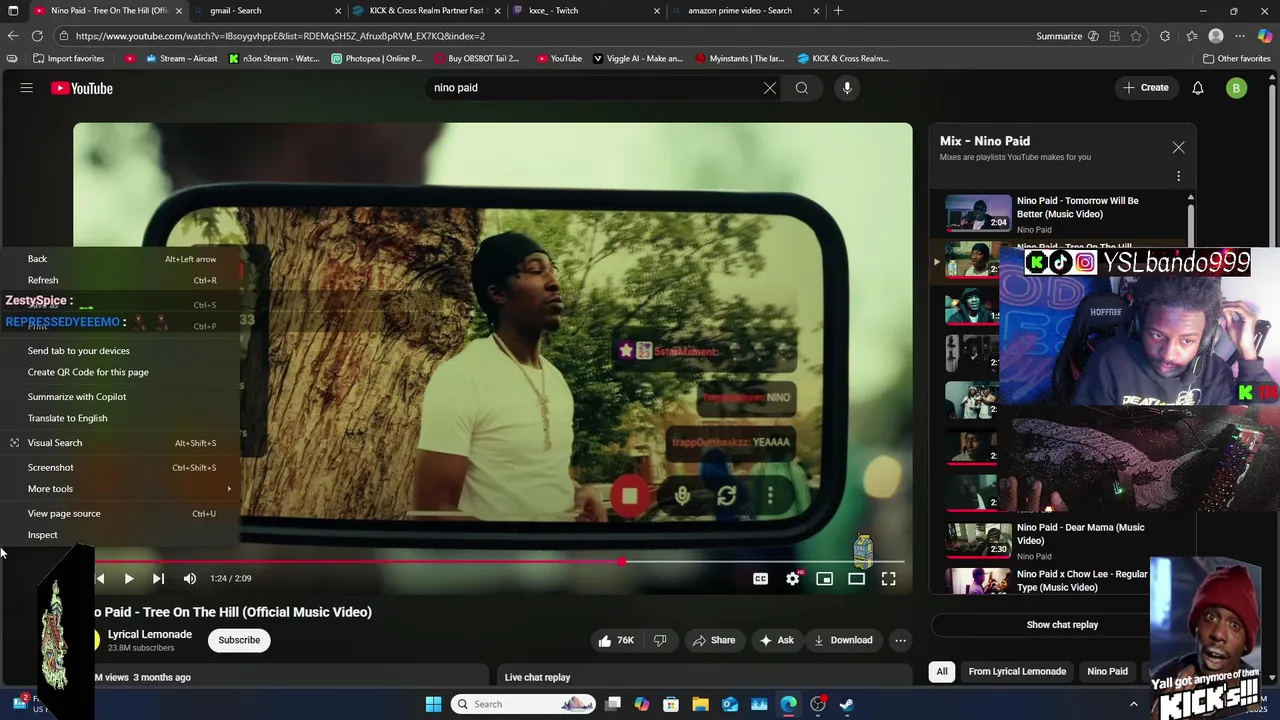Click the Create button on YouTube
Screen dimensions: 1280x720
click(x=1146, y=88)
